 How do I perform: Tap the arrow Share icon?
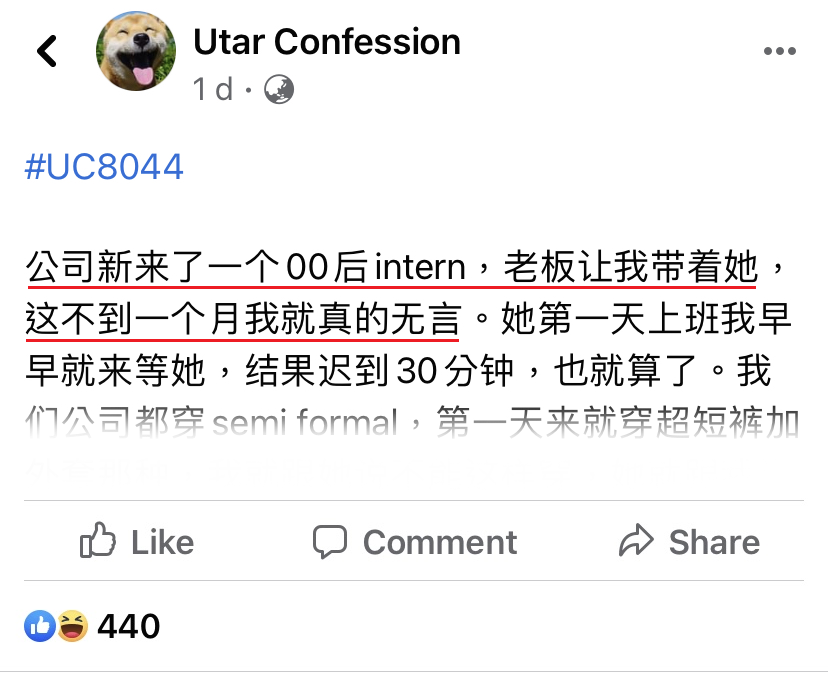[636, 542]
